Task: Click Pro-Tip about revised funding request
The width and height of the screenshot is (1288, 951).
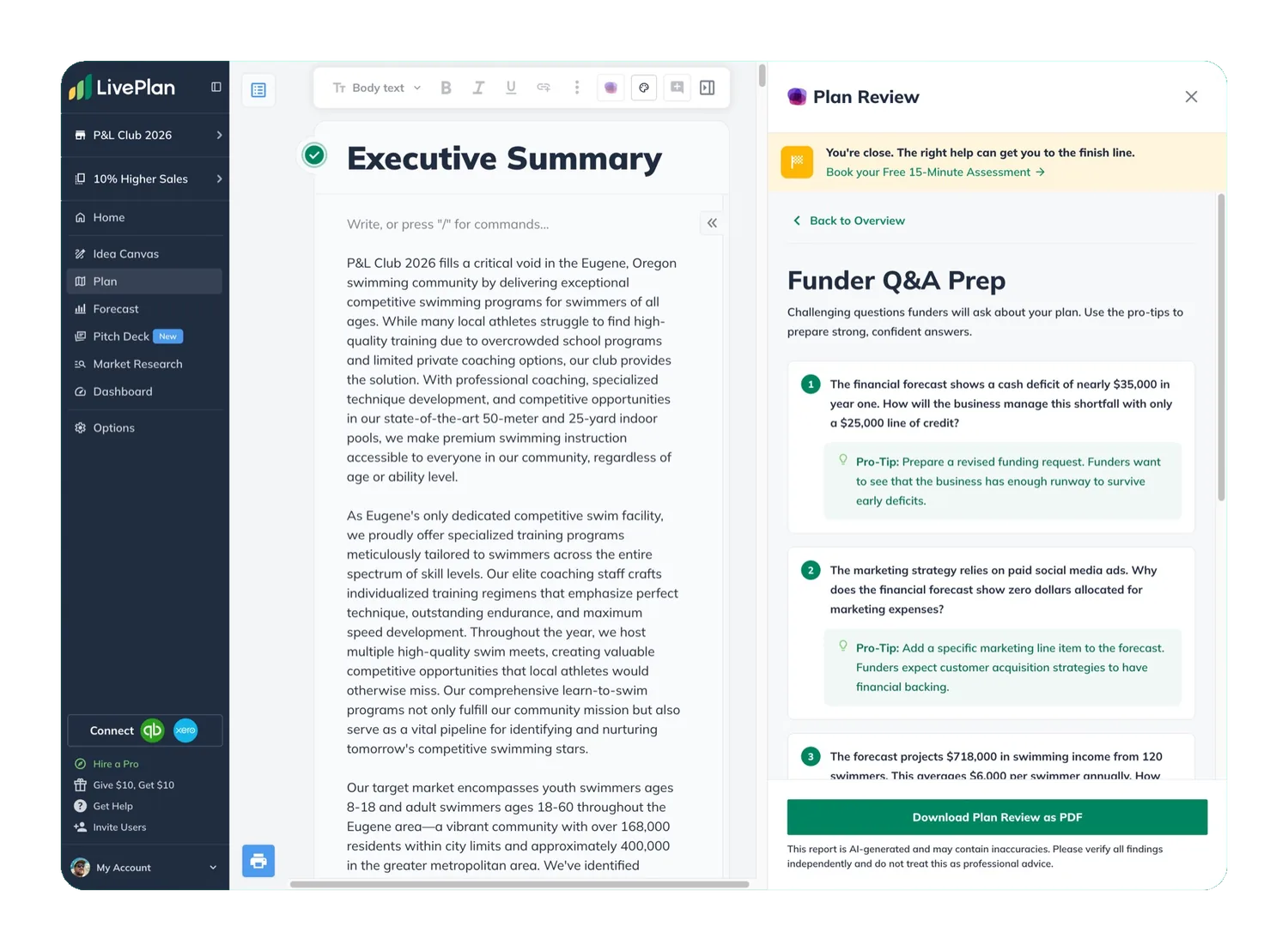Action: 1003,482
